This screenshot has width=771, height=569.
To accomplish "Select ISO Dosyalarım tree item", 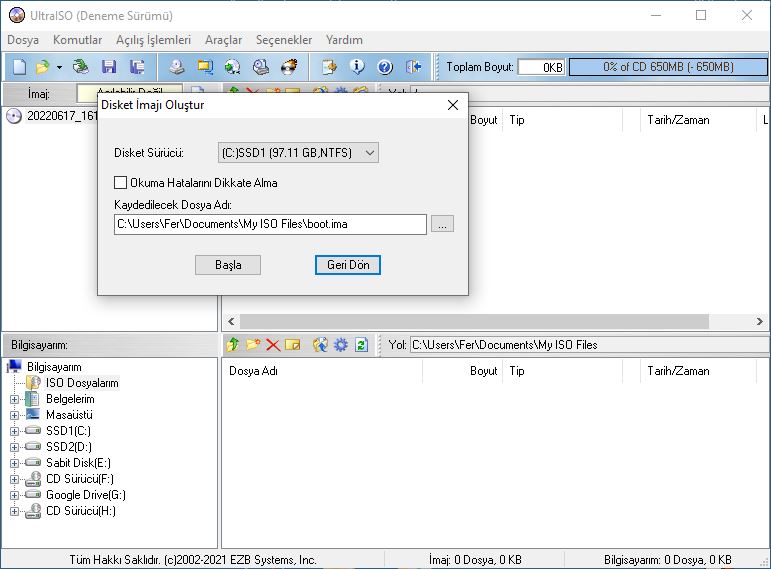I will [82, 383].
